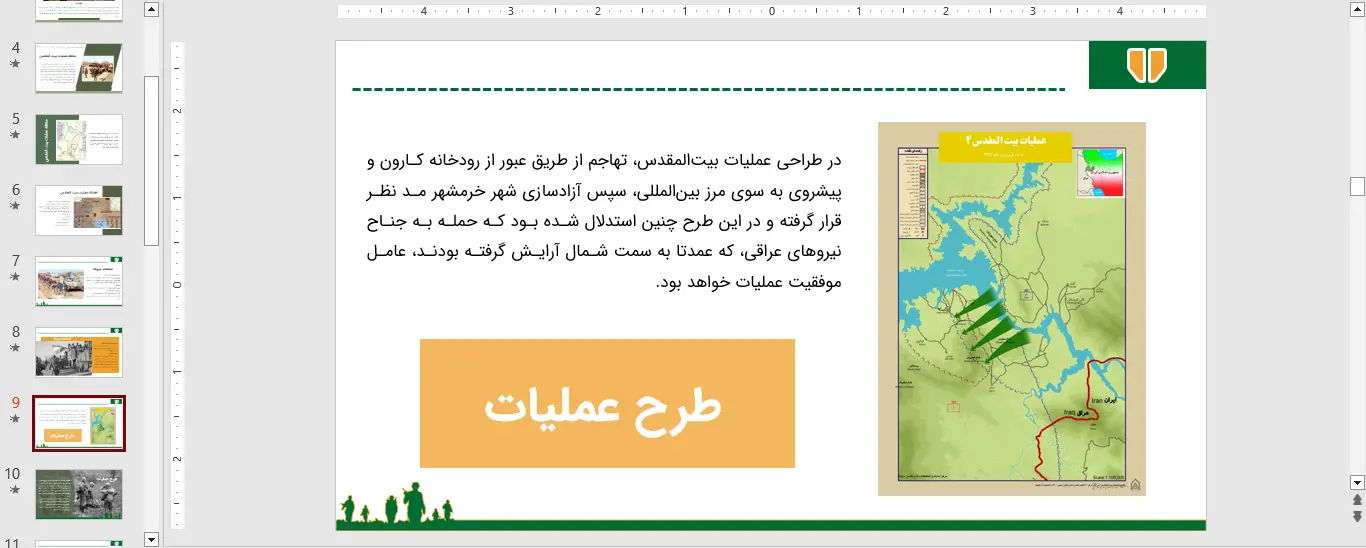Click the thumbnail pane scrollbar thumb

click(x=152, y=160)
